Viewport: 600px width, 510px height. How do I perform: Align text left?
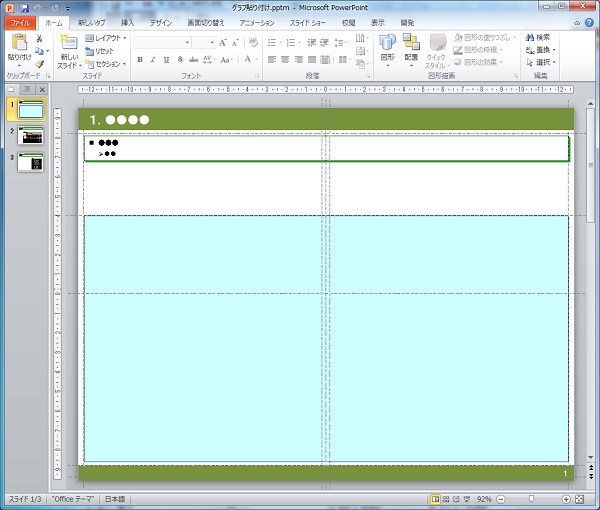[x=272, y=60]
